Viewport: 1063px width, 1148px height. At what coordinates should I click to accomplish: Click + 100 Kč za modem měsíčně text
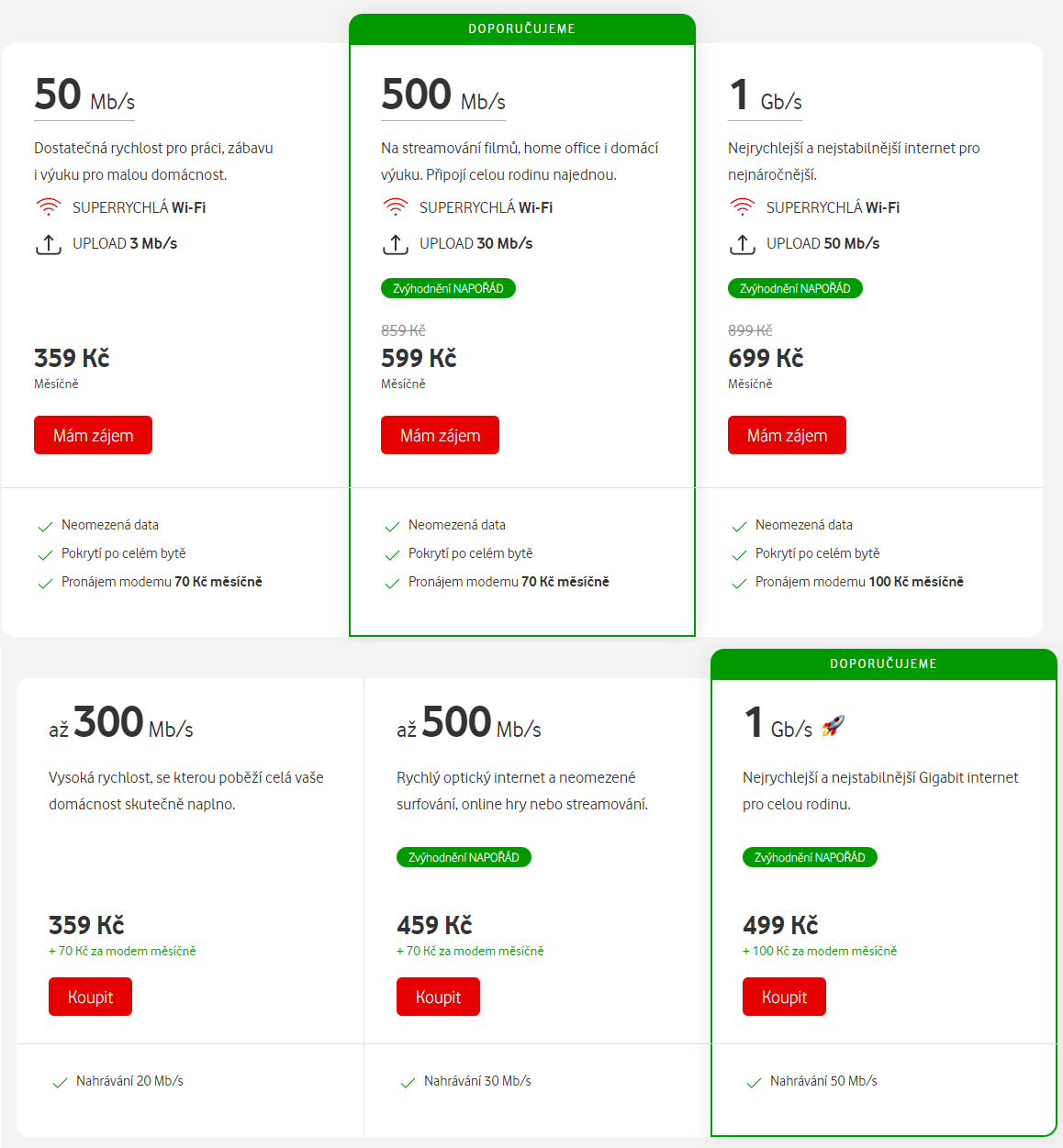pyautogui.click(x=820, y=951)
